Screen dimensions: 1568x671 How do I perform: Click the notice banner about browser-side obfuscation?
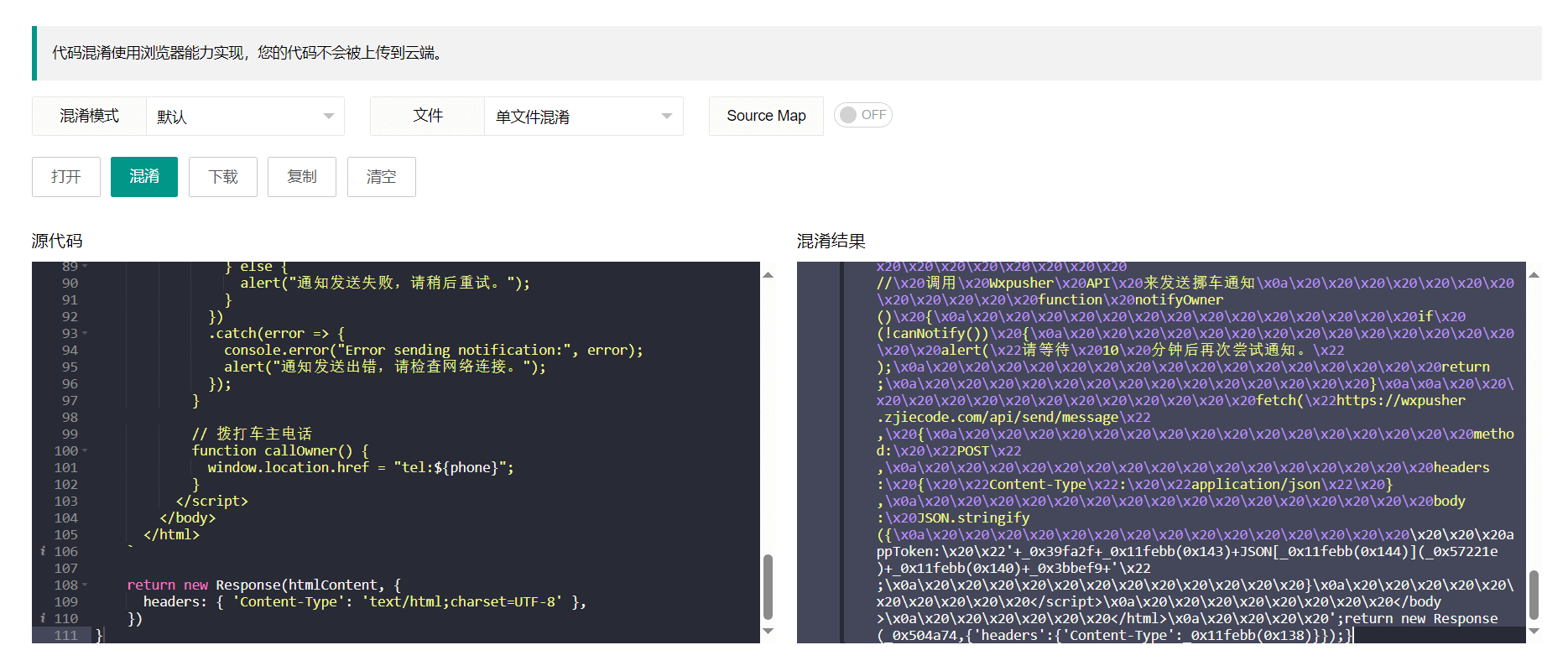(787, 53)
